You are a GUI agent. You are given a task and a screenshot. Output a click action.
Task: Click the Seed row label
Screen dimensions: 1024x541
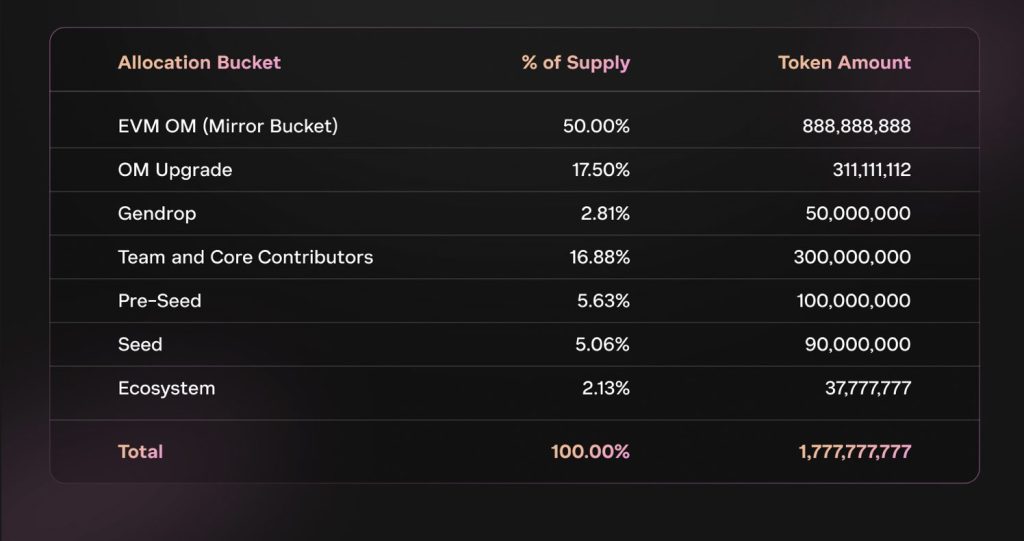pyautogui.click(x=140, y=344)
